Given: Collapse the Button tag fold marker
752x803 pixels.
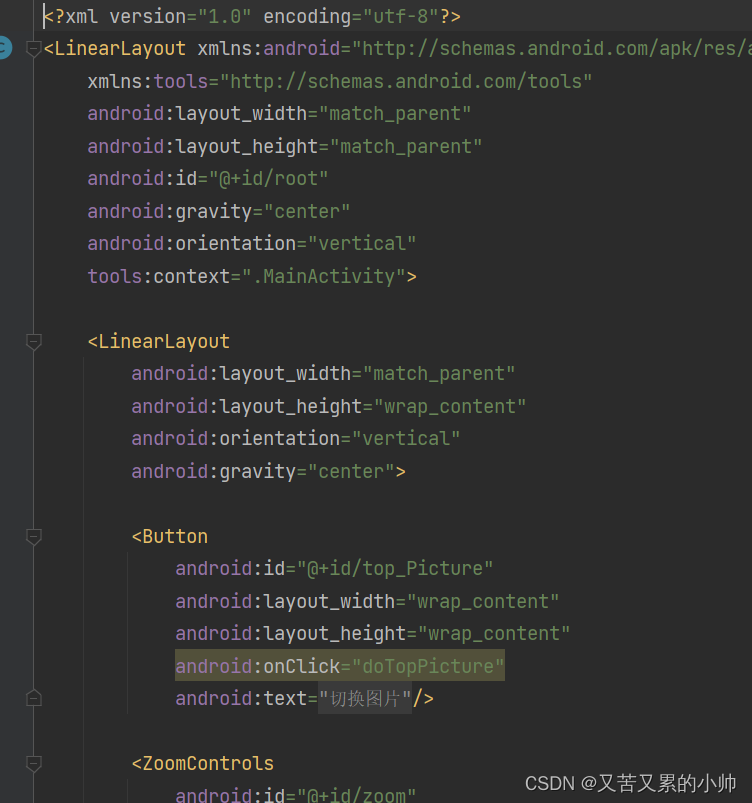Looking at the screenshot, I should point(33,537).
